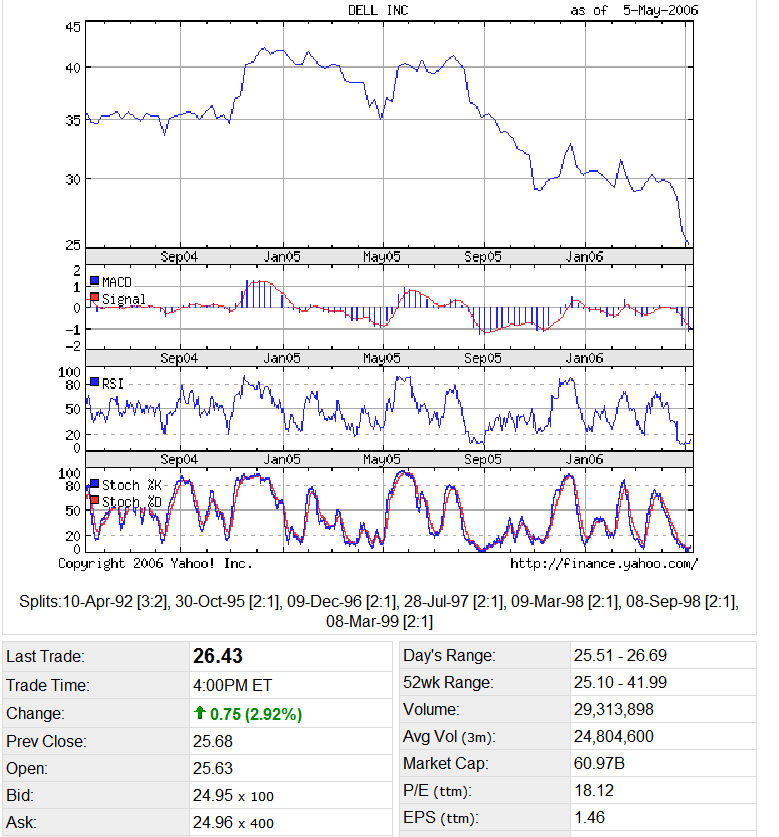Click the Last Trade: label
Screen dimensions: 779x837
[x=45, y=657]
